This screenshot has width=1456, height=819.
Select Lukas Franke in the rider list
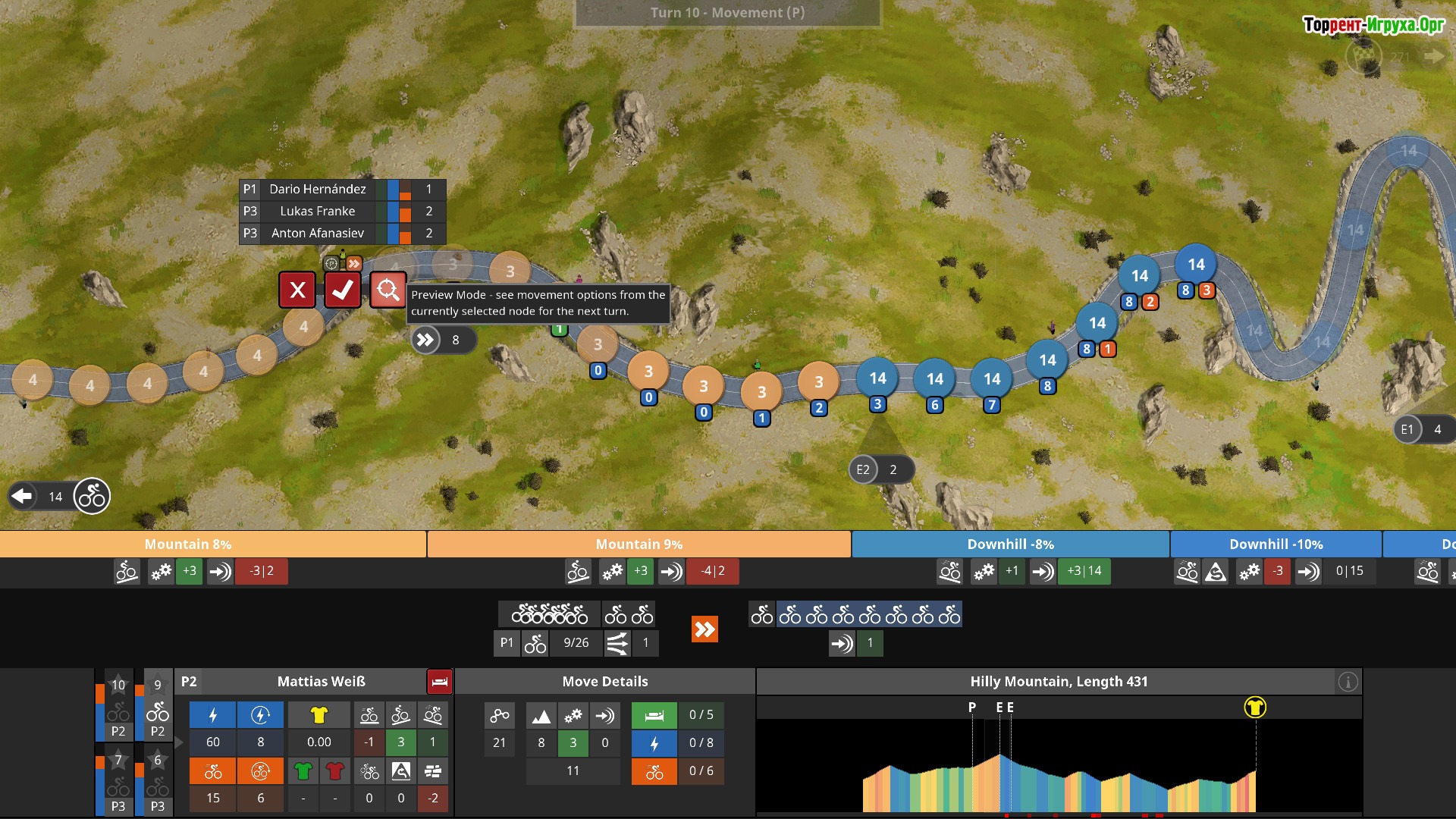(317, 211)
